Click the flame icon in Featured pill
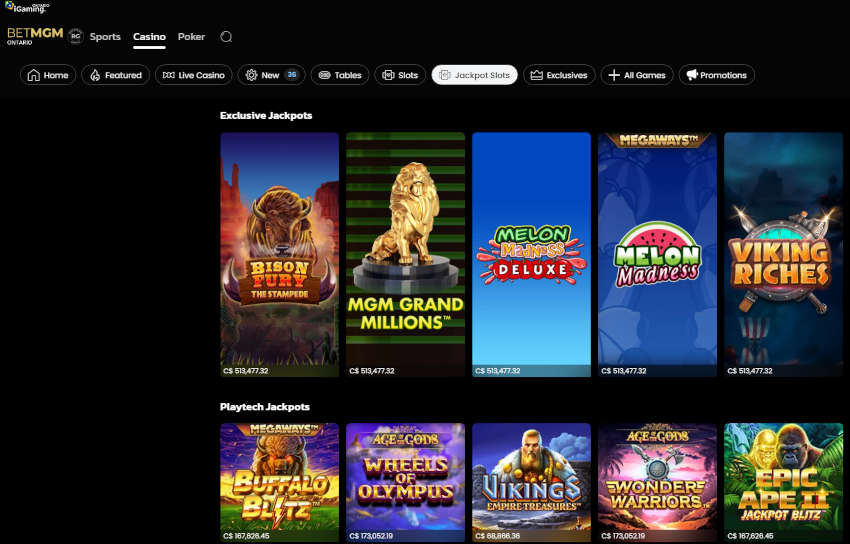The image size is (850, 544). [95, 75]
